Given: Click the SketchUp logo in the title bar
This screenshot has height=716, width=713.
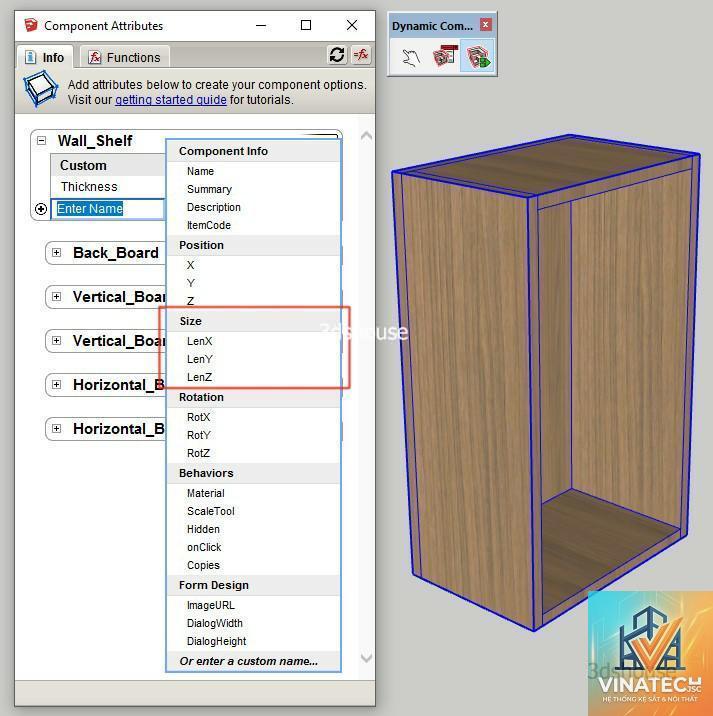Looking at the screenshot, I should pyautogui.click(x=31, y=25).
